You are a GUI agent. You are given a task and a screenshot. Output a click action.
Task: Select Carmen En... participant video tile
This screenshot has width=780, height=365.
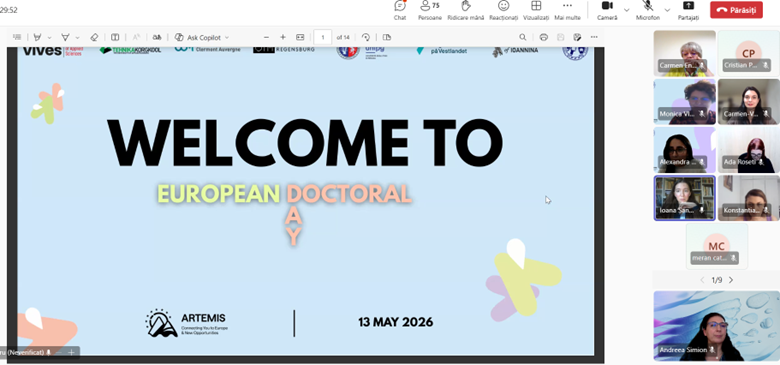click(x=684, y=53)
